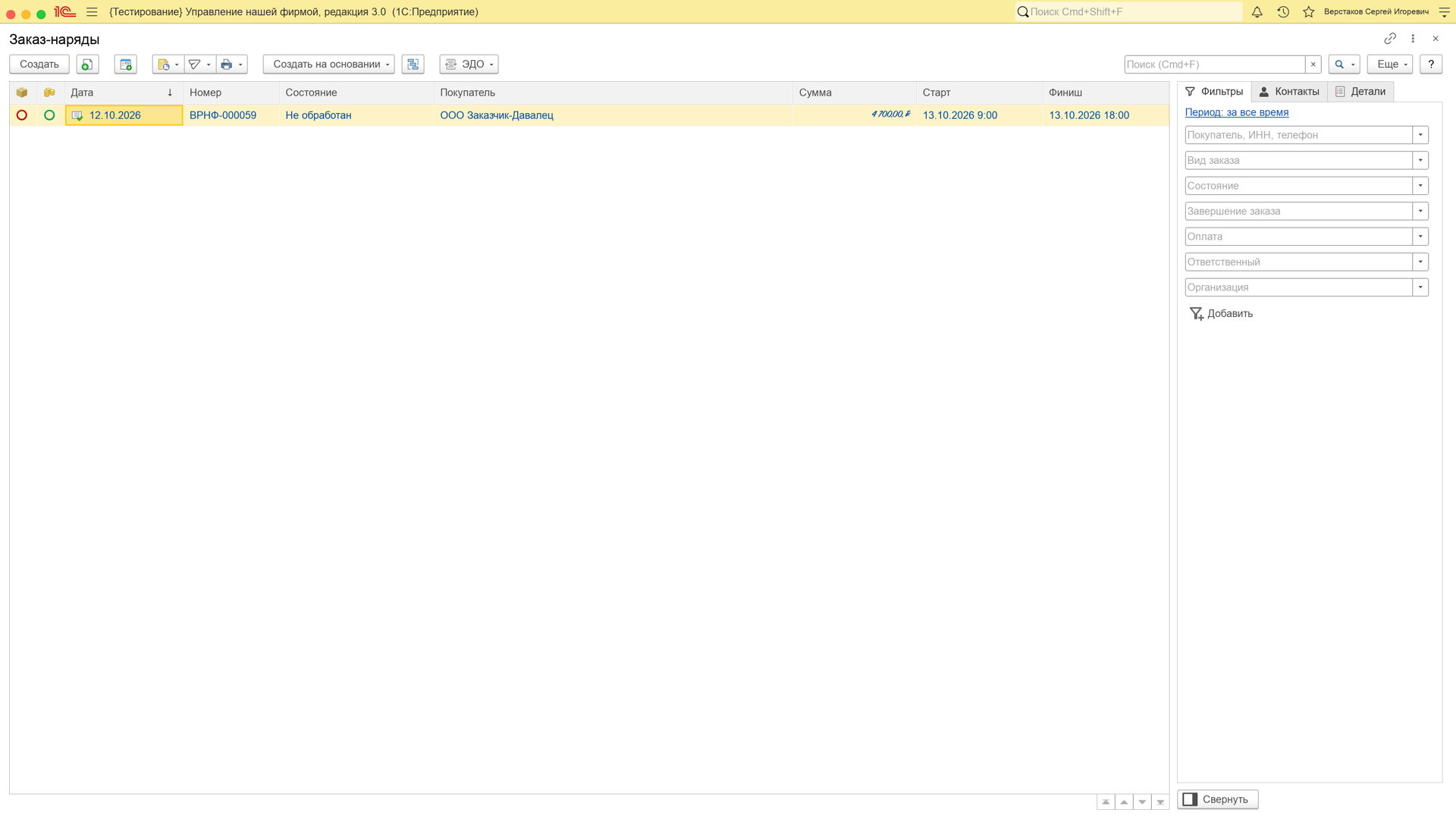Expand the Организация filter dropdown arrow

pos(1420,287)
